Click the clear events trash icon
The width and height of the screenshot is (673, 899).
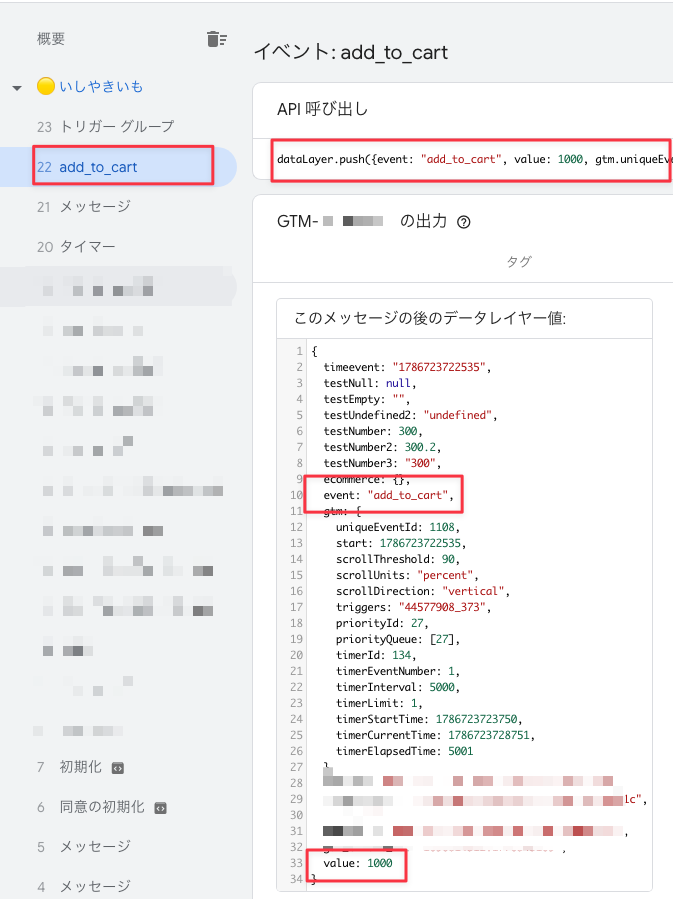pyautogui.click(x=217, y=39)
